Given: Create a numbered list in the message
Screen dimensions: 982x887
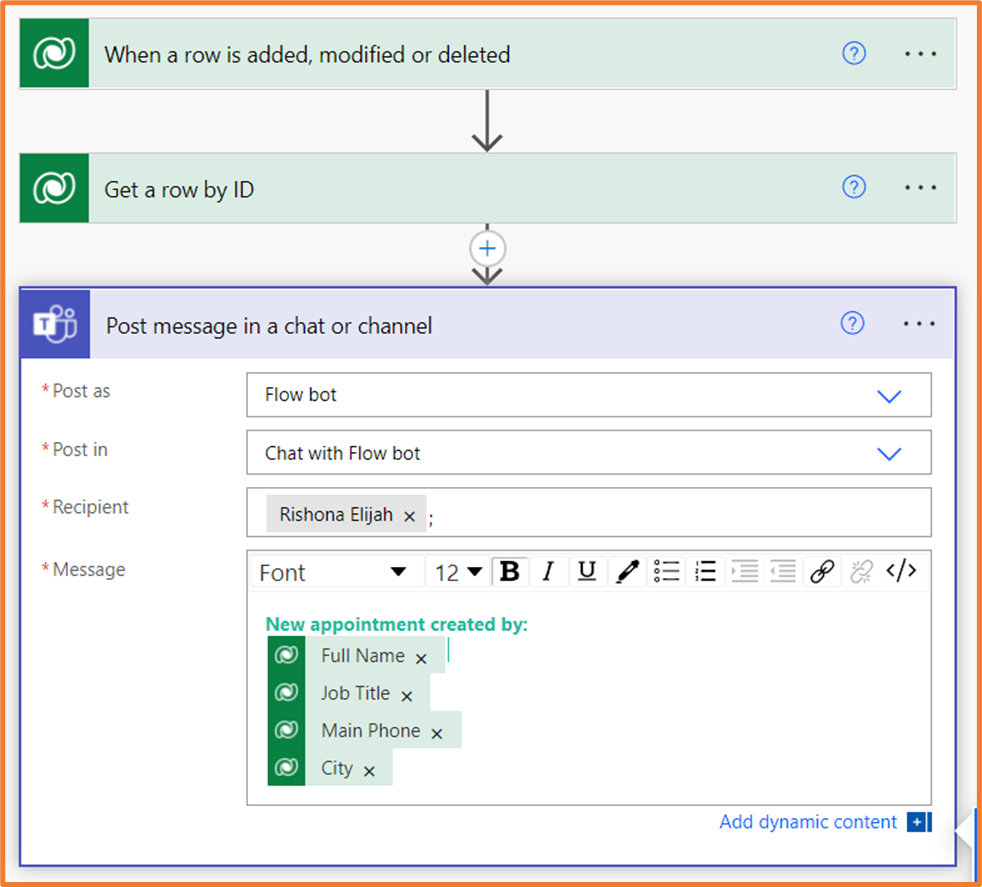Looking at the screenshot, I should pos(705,571).
